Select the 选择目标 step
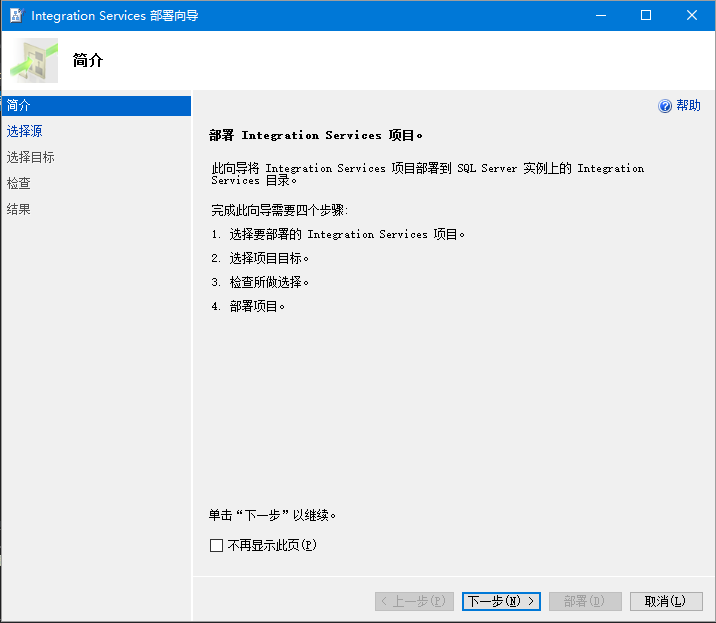 coord(31,158)
